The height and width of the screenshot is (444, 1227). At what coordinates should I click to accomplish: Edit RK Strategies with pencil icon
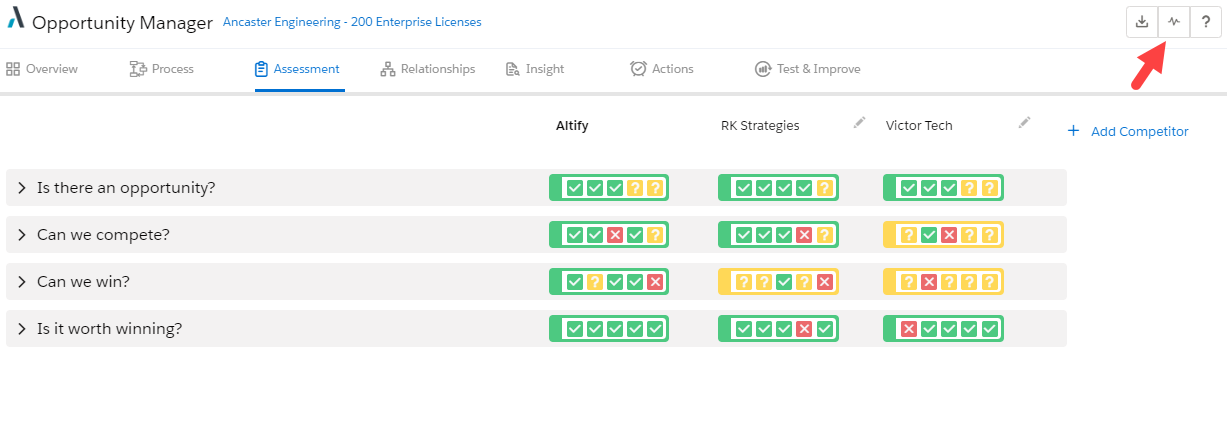pyautogui.click(x=859, y=123)
